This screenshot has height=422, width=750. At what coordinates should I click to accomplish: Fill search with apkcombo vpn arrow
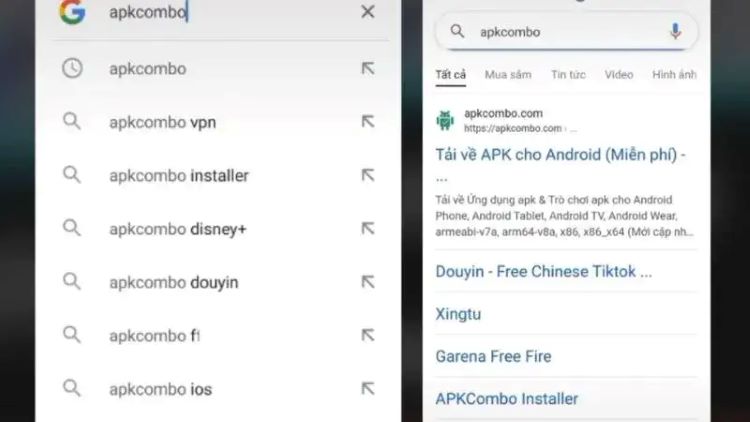[367, 122]
